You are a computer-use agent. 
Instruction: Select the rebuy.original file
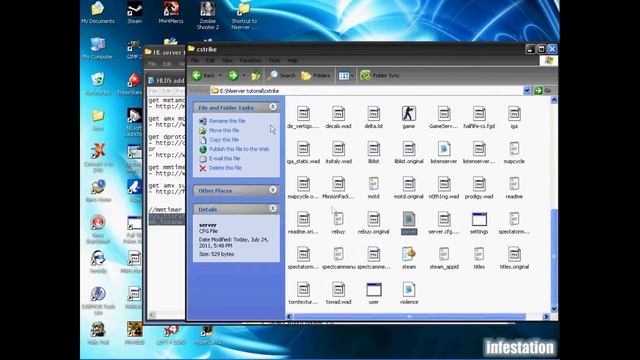373,223
